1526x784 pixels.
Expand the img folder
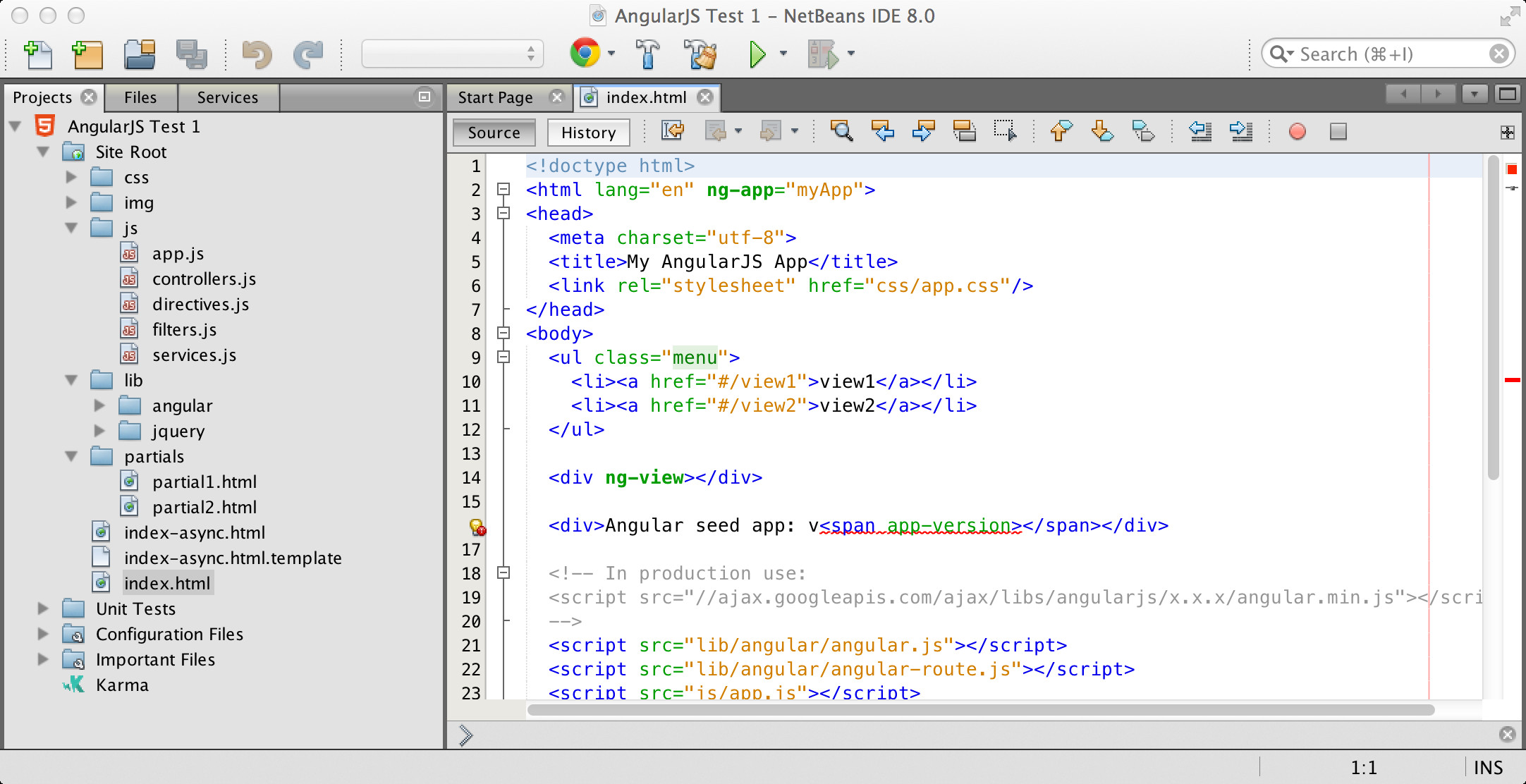click(71, 203)
